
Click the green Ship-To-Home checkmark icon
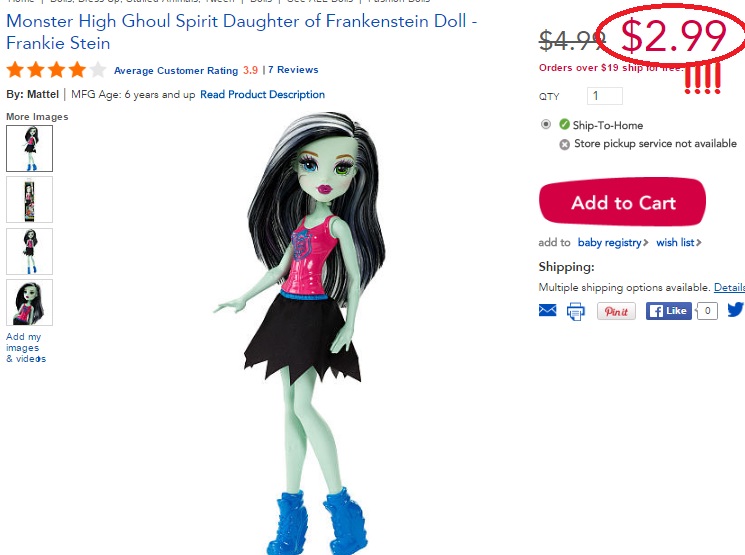coord(564,124)
